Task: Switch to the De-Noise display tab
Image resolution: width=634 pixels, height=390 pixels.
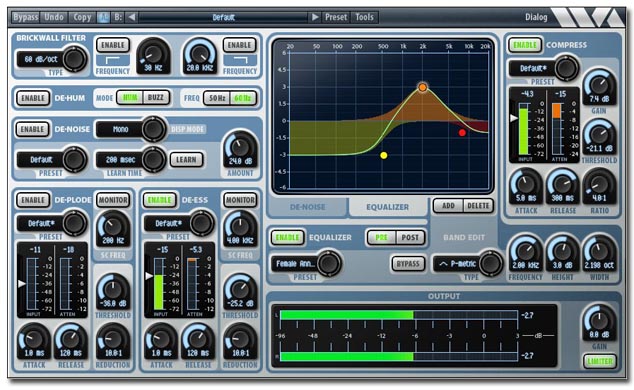Action: point(307,207)
